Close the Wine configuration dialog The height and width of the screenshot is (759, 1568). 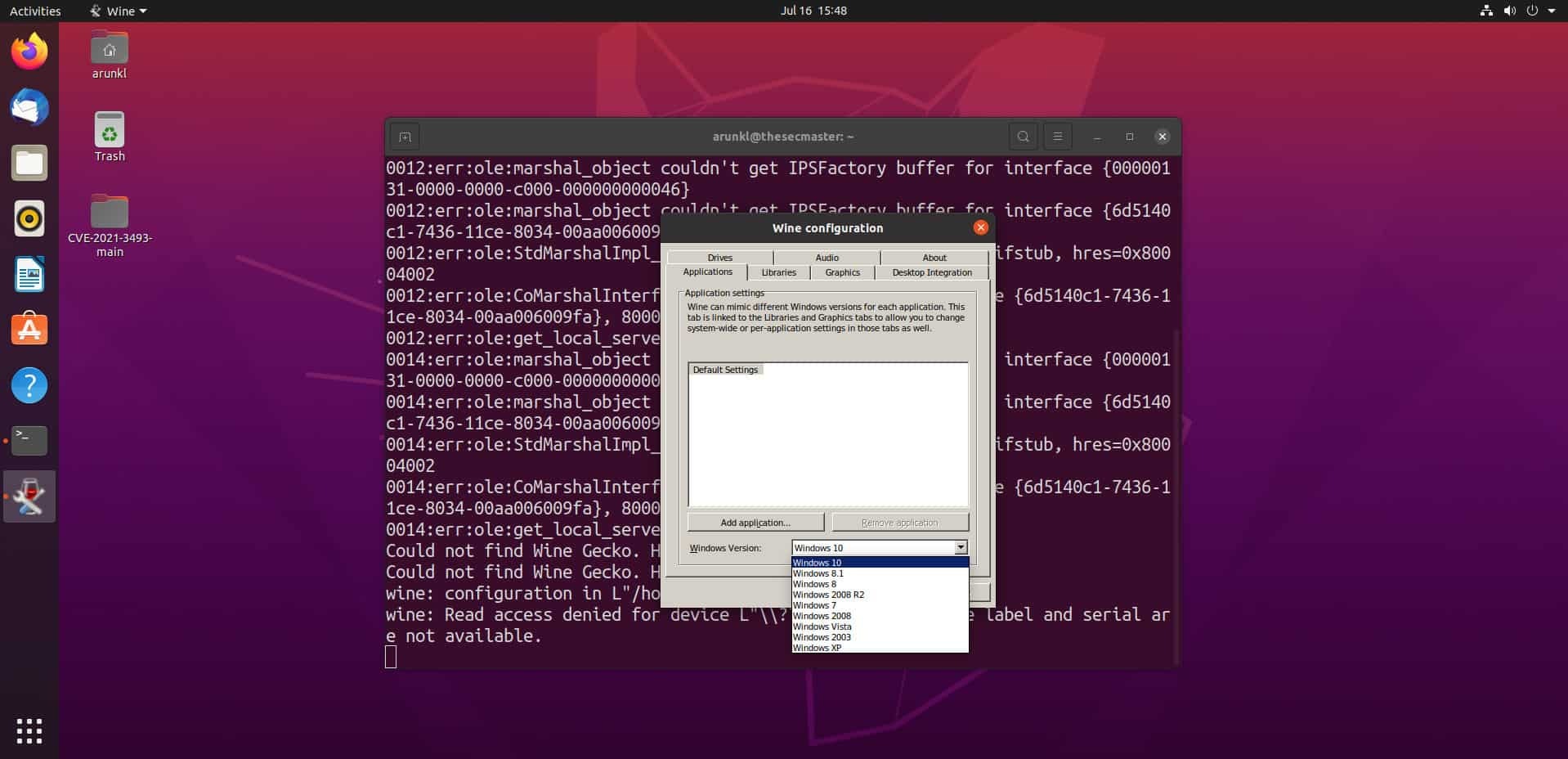pos(980,227)
